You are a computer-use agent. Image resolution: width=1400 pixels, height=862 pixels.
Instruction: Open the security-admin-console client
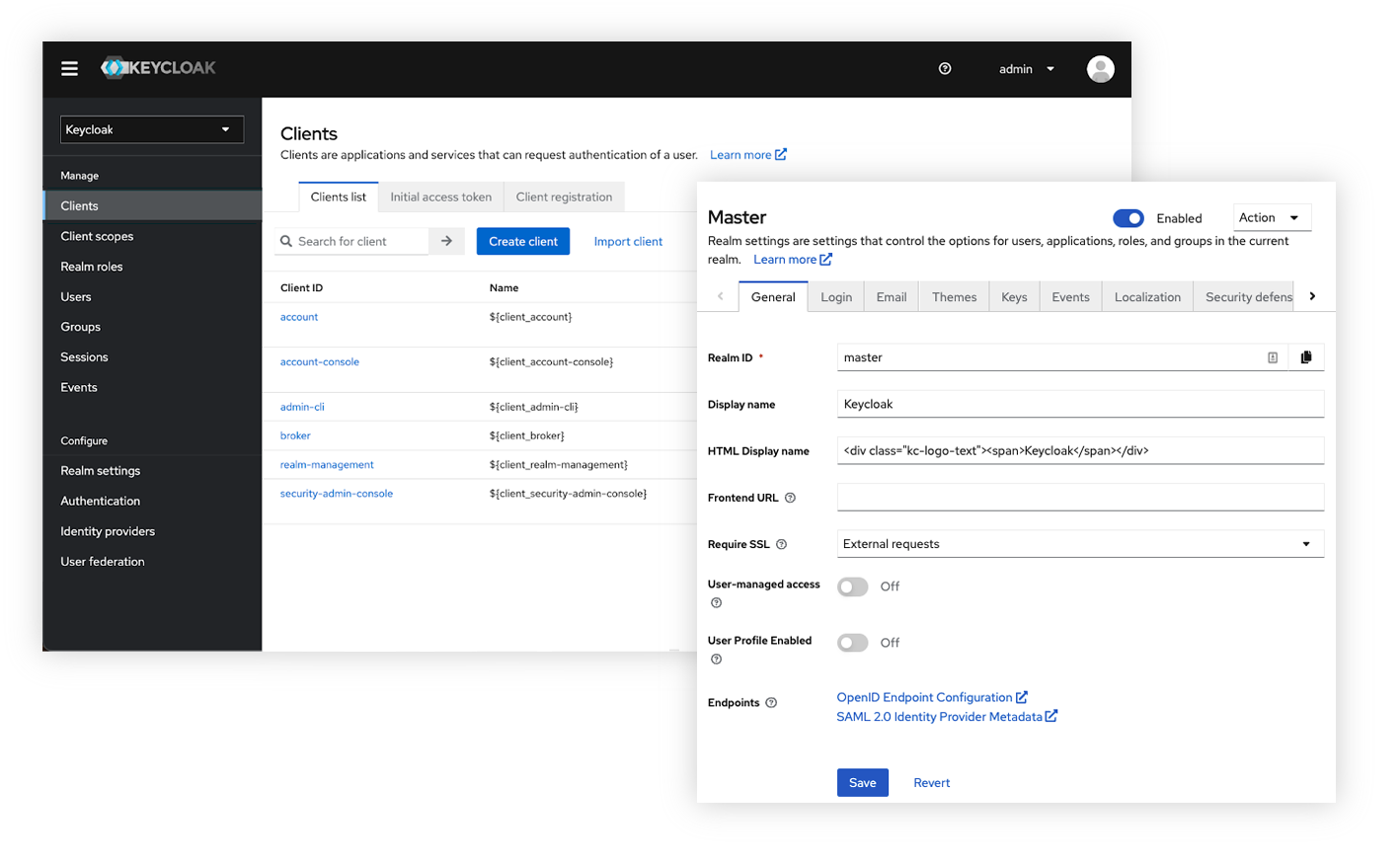coord(337,494)
